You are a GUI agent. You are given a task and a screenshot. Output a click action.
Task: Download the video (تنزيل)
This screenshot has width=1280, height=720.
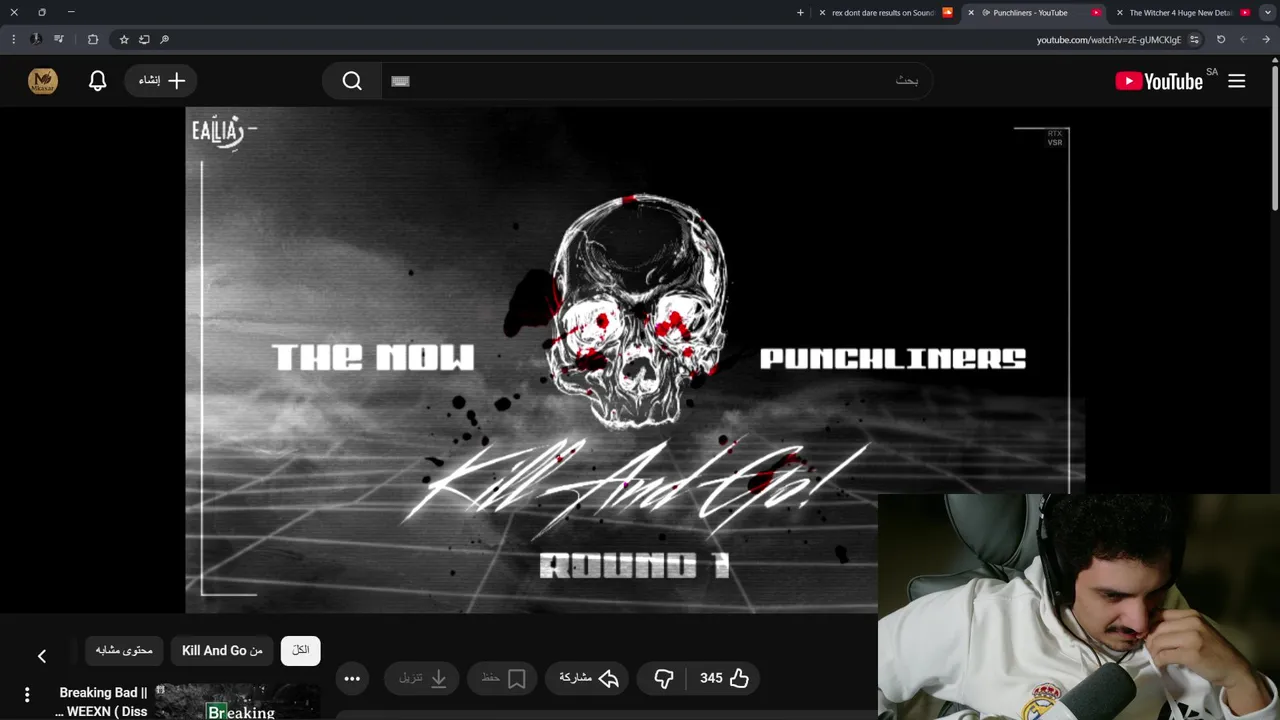click(422, 678)
